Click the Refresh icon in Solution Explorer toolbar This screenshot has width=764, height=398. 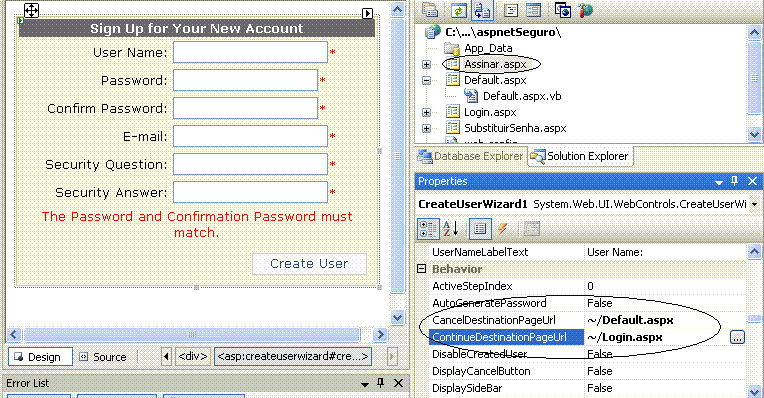(x=458, y=10)
